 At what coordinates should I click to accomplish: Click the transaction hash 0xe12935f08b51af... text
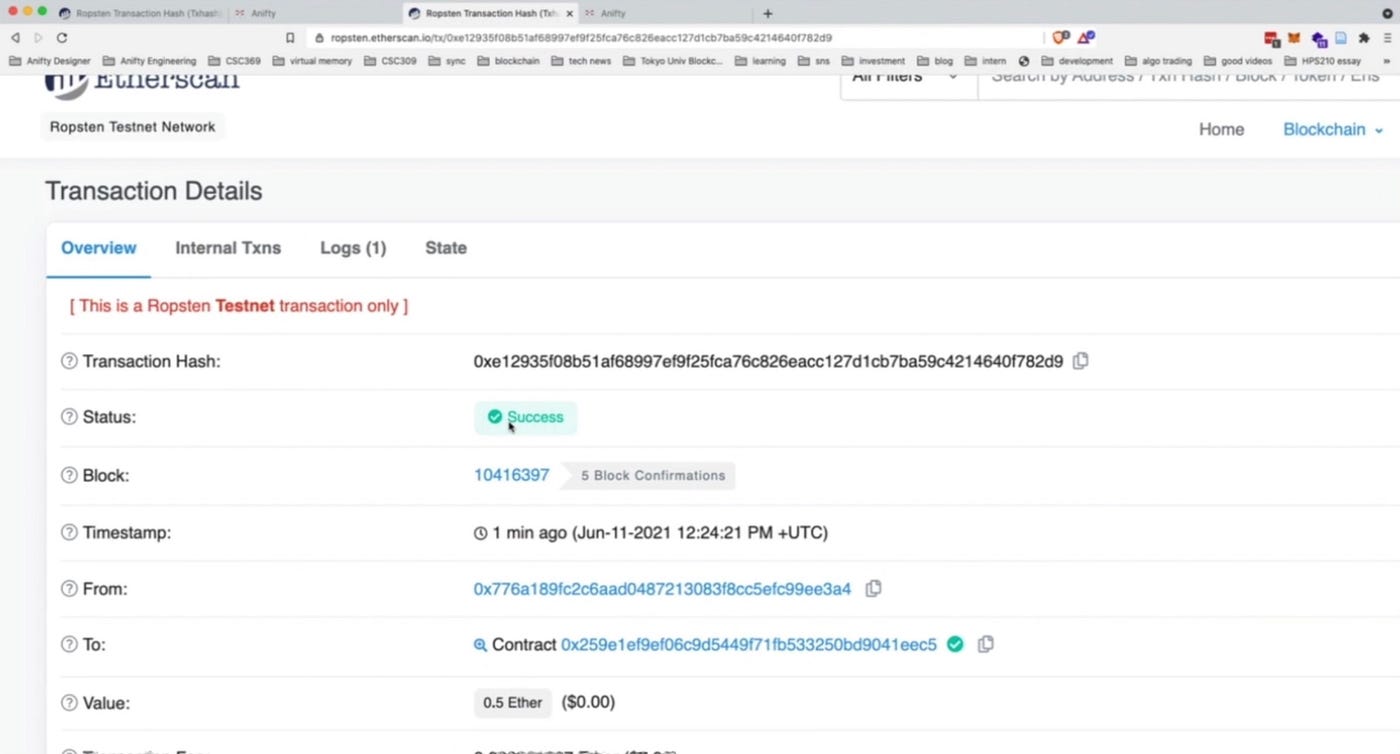tap(768, 361)
